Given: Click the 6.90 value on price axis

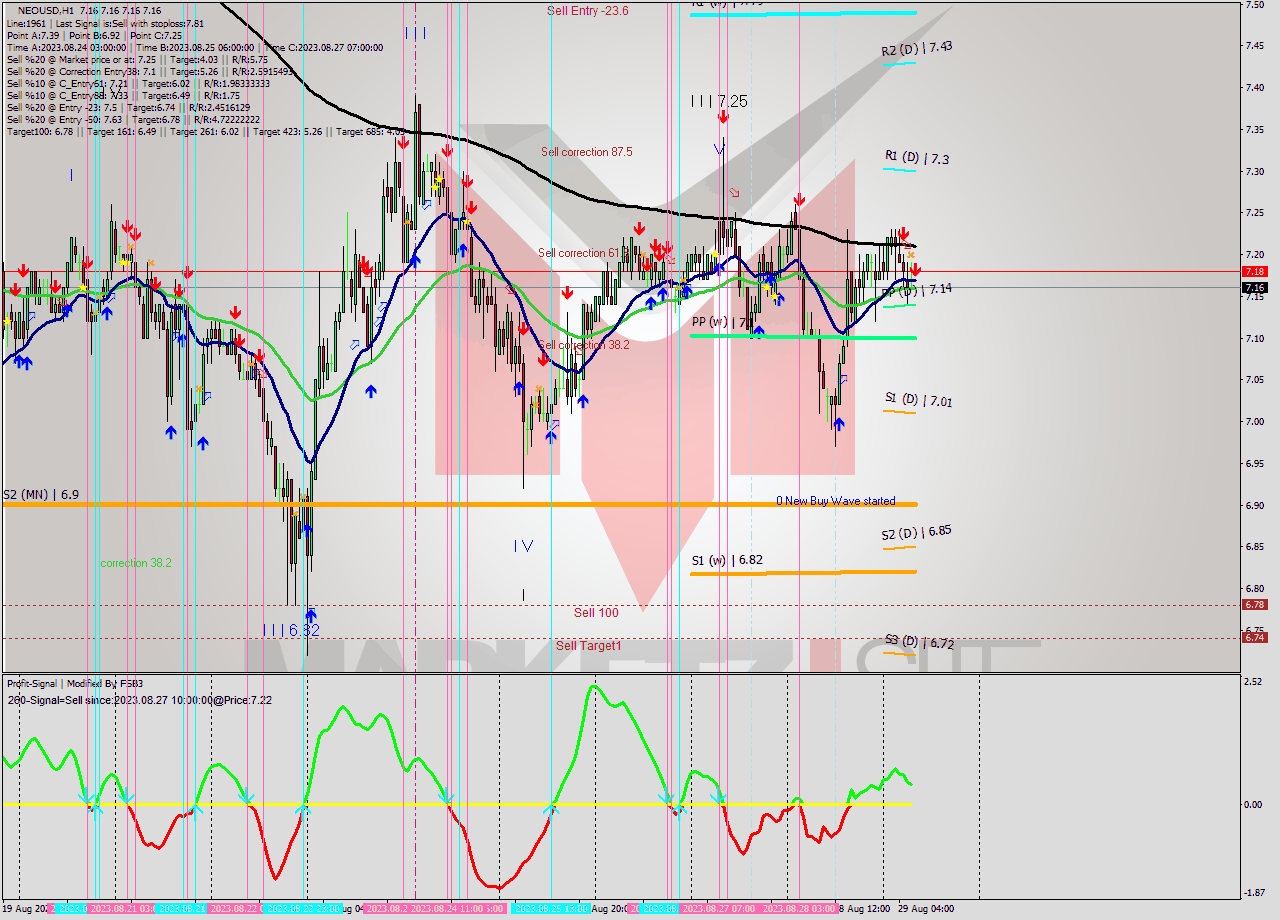Looking at the screenshot, I should coord(1254,505).
